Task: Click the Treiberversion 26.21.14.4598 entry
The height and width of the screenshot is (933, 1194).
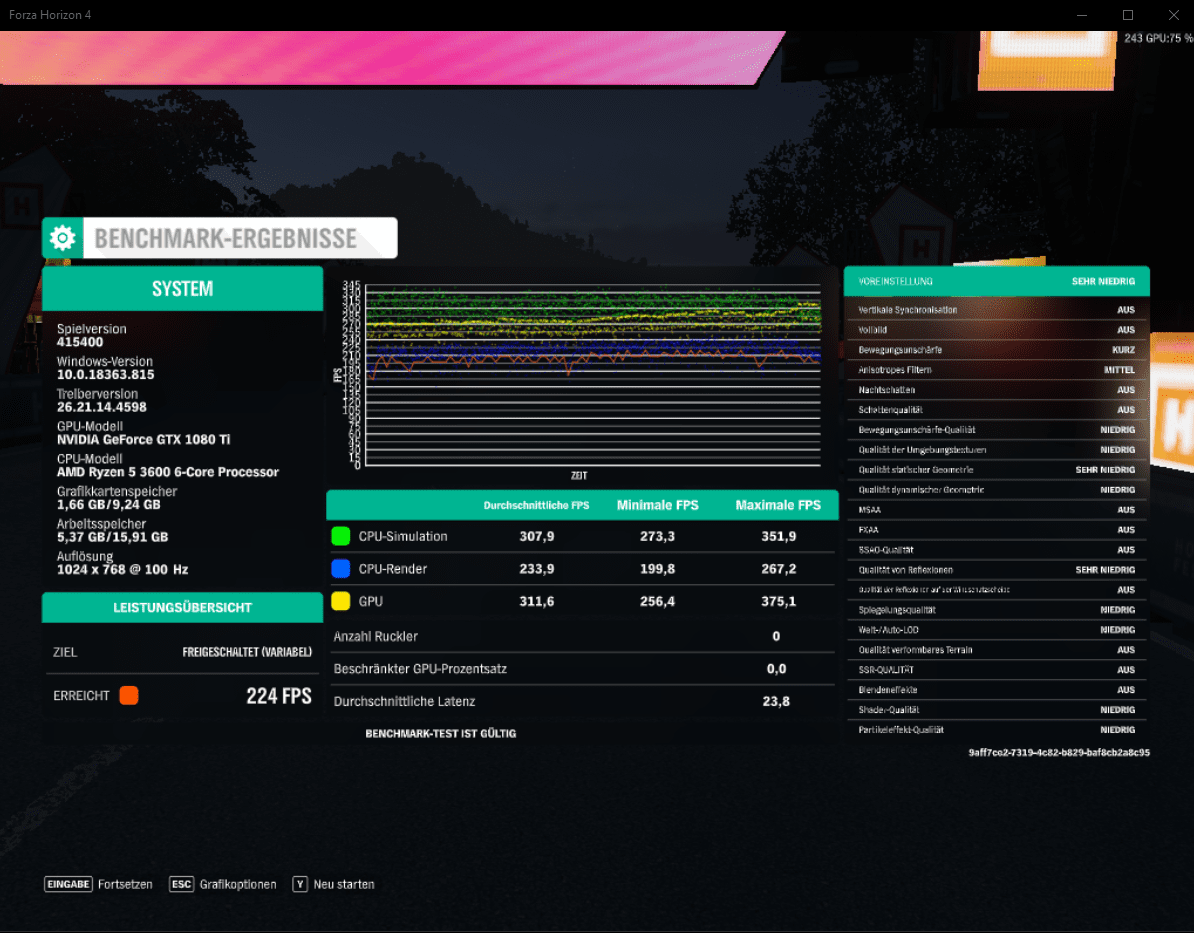Action: coord(101,401)
